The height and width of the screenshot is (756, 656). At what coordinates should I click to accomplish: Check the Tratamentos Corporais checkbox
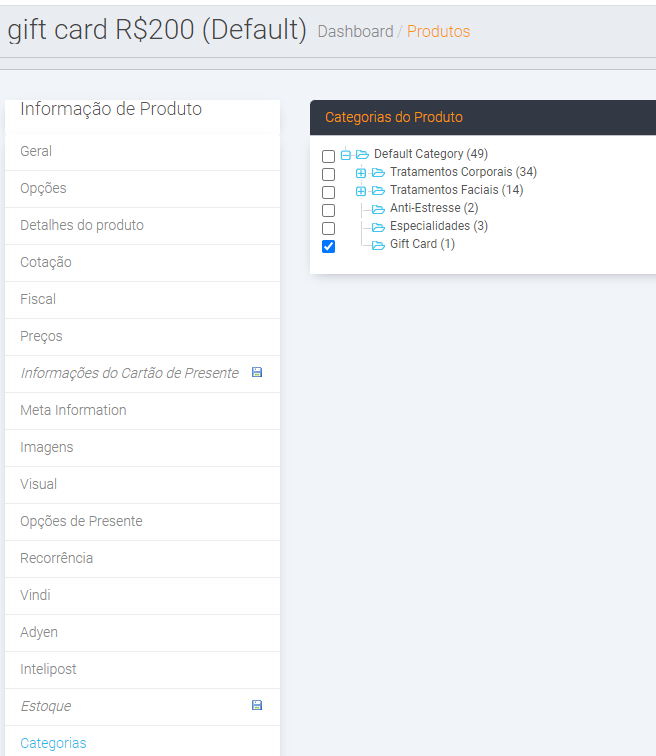tap(328, 174)
